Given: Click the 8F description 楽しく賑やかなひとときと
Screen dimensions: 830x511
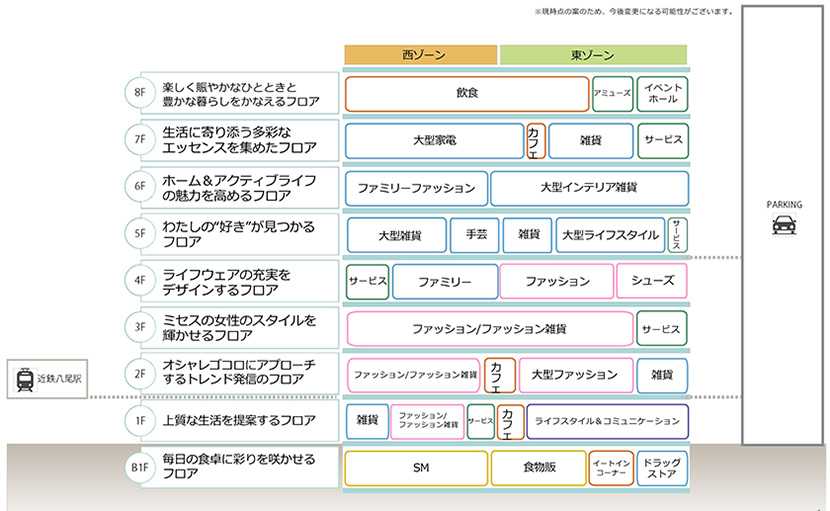Looking at the screenshot, I should [229, 87].
